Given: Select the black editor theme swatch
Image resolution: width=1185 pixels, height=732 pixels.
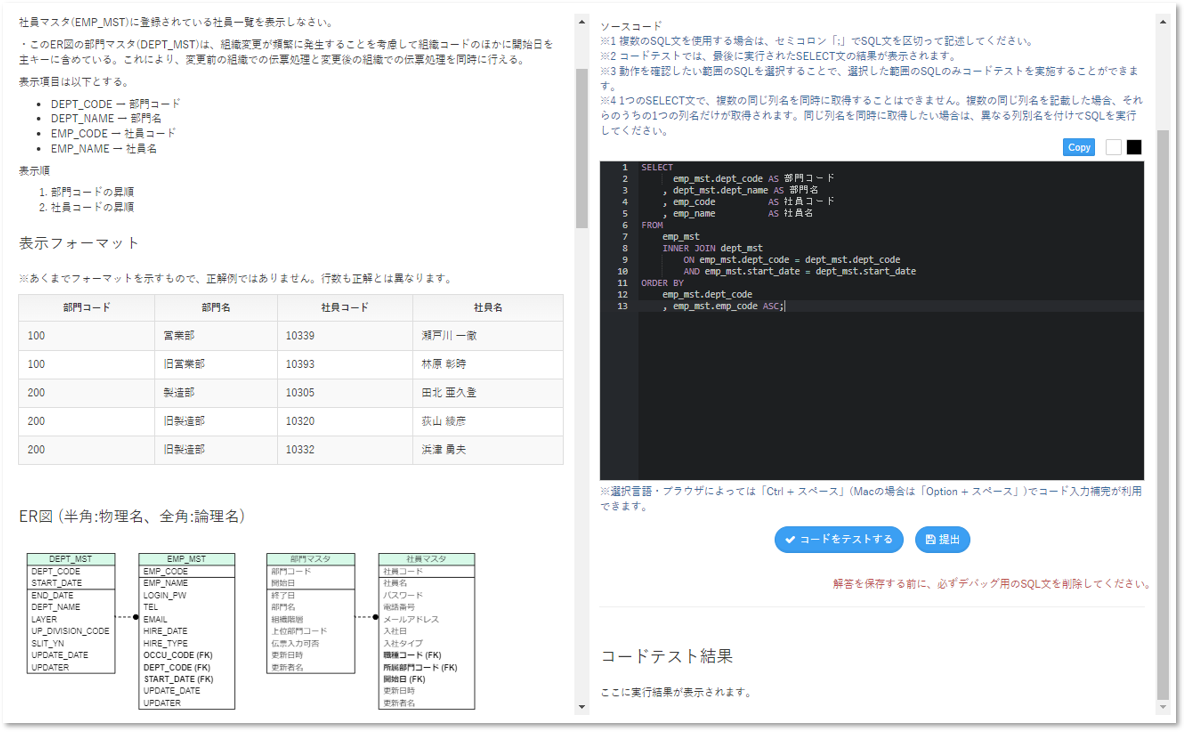Looking at the screenshot, I should (1134, 147).
